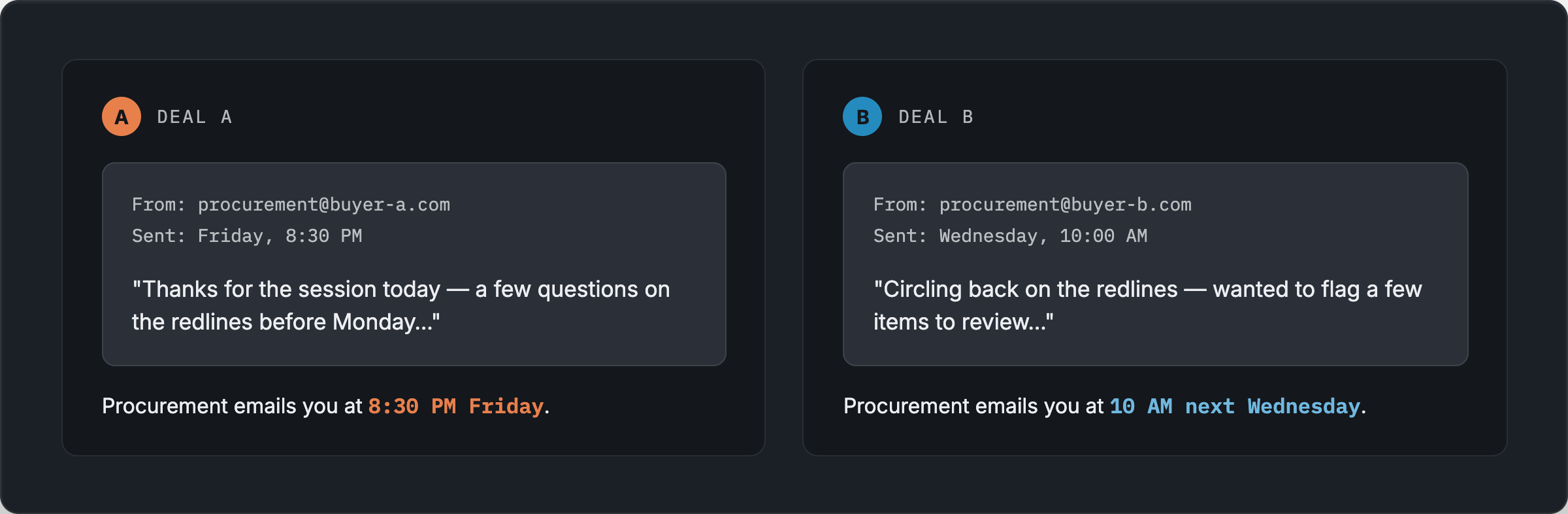
Task: Click the Sent Friday 8:30 PM line
Action: (x=247, y=236)
